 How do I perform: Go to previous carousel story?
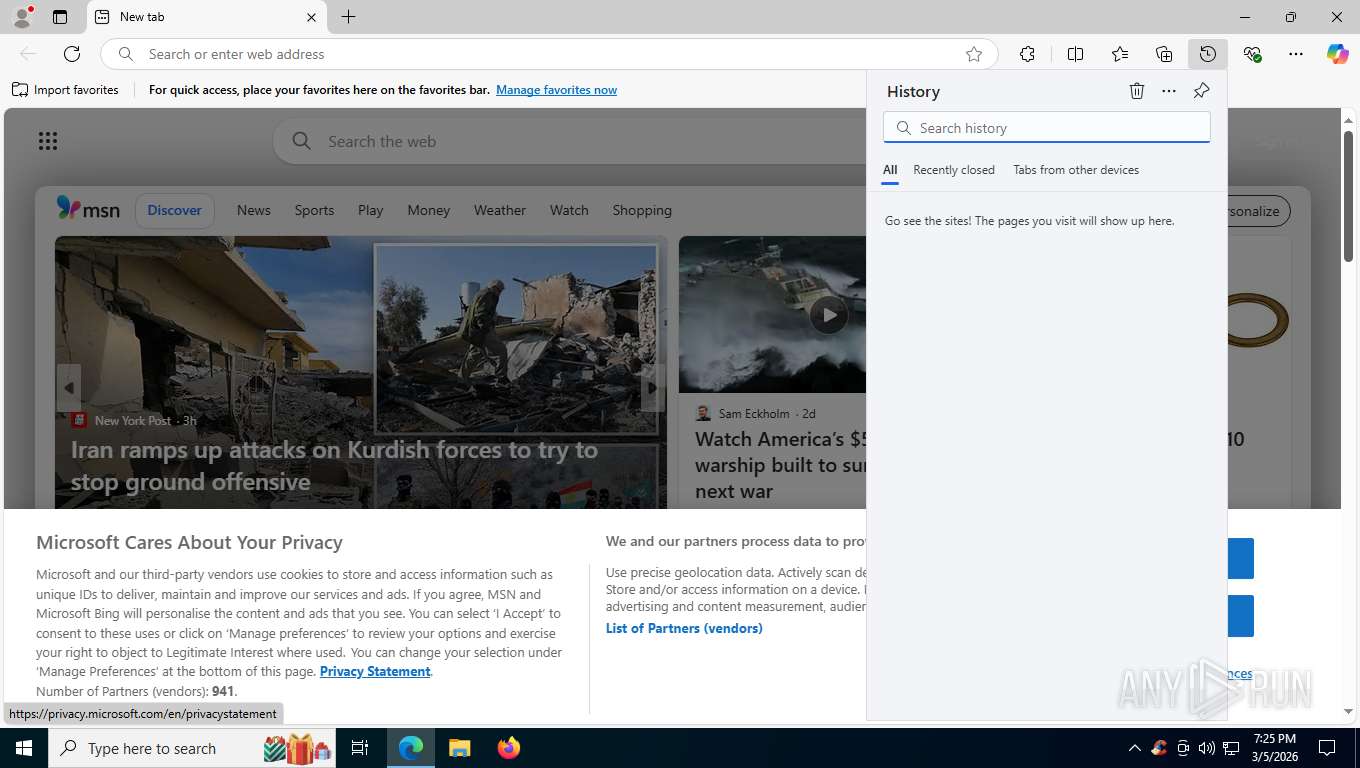tap(69, 388)
